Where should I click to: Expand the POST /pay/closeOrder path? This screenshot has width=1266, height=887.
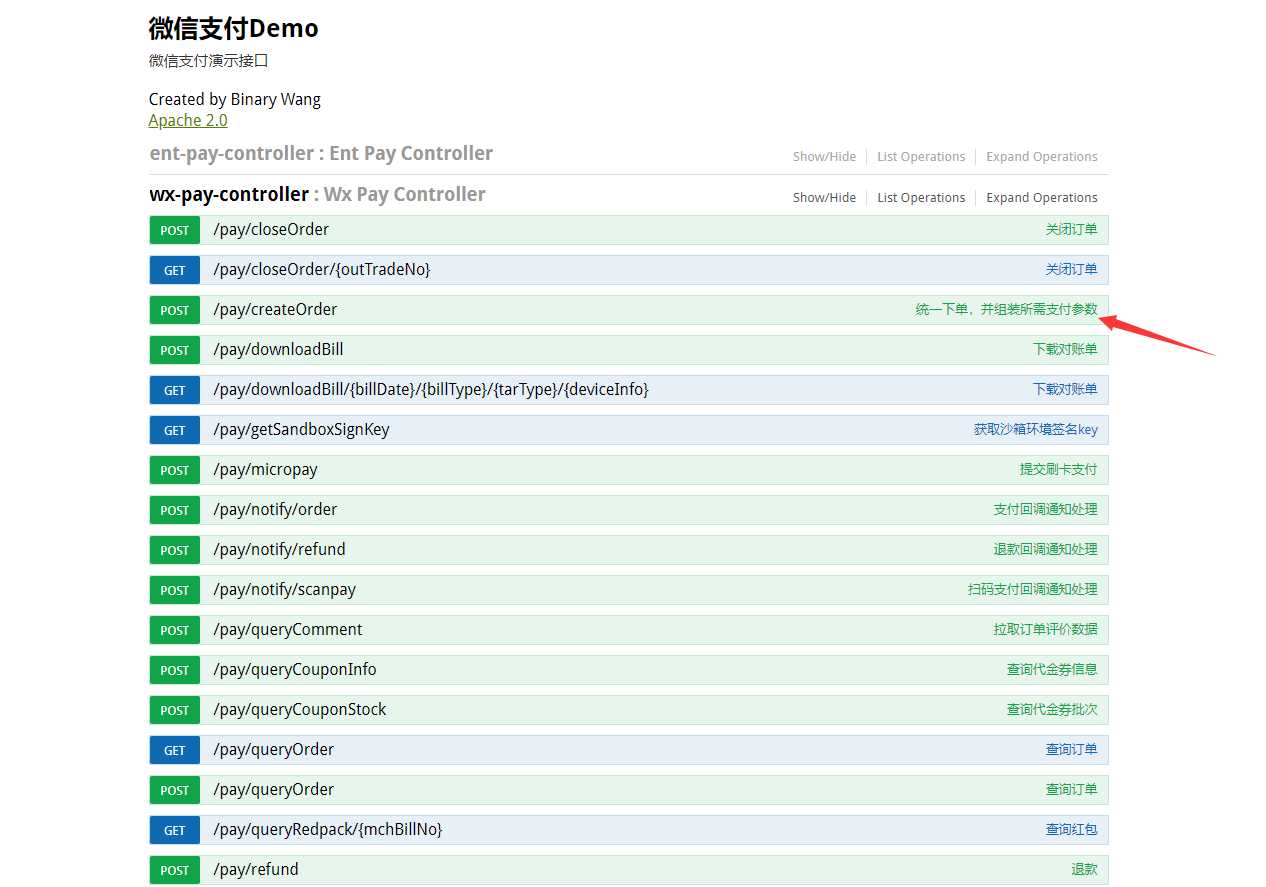coord(271,230)
